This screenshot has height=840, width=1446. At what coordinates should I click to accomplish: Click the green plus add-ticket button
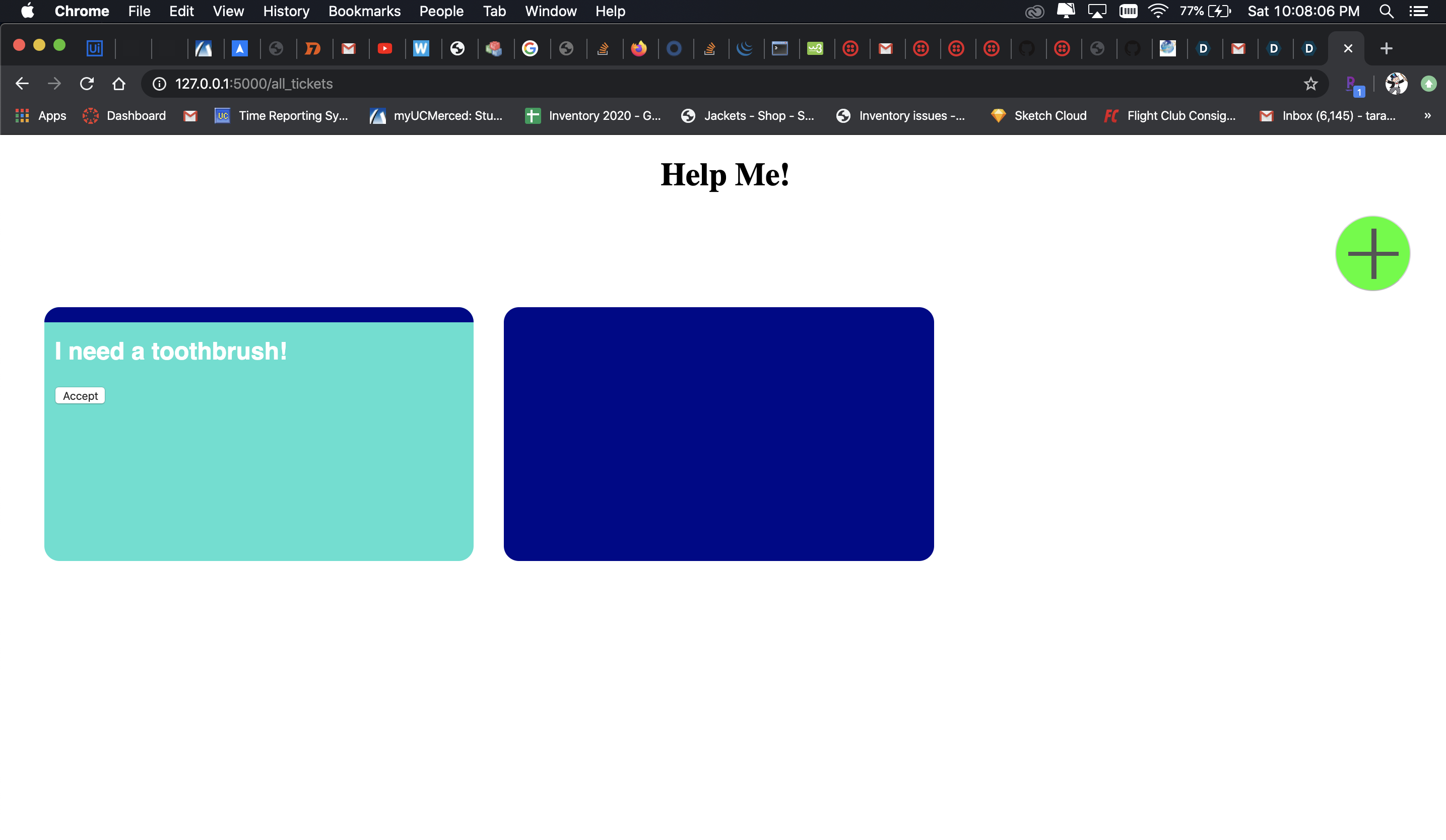1372,253
